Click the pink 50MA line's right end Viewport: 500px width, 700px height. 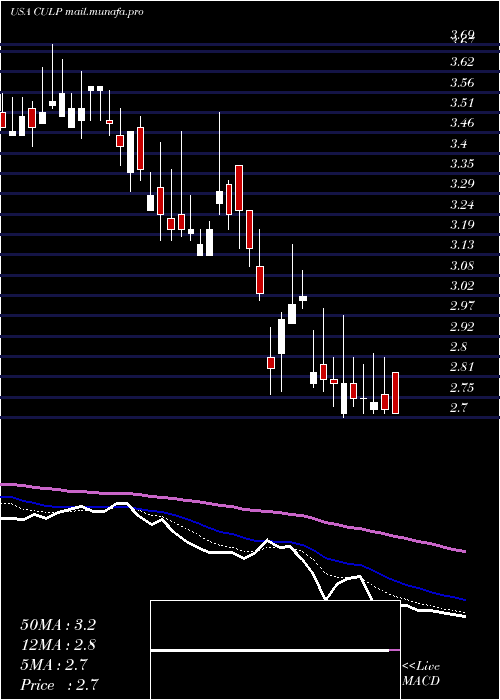464,552
